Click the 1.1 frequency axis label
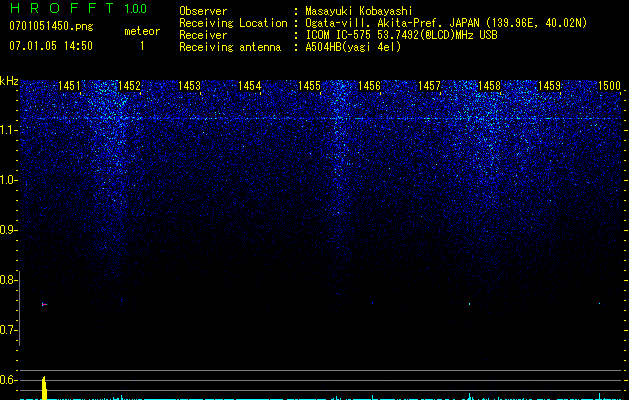 pyautogui.click(x=8, y=130)
